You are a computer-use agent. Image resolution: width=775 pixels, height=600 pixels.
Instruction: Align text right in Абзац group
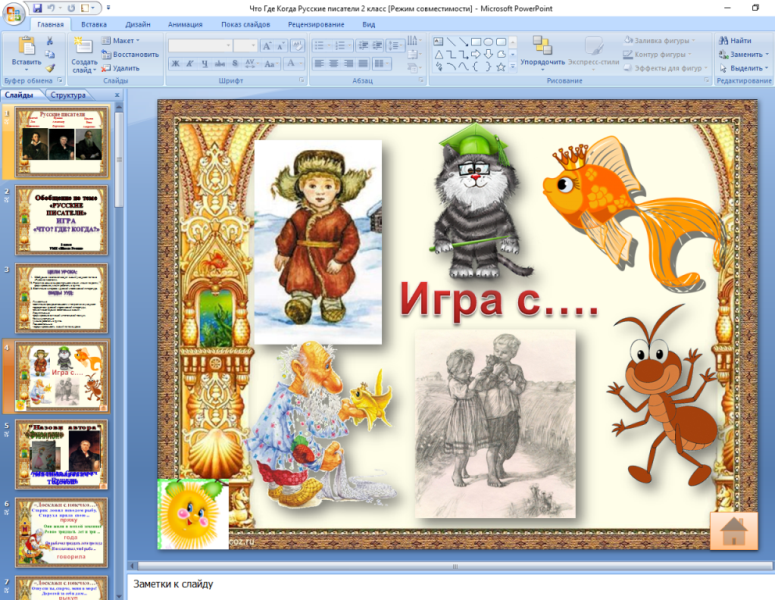point(348,63)
